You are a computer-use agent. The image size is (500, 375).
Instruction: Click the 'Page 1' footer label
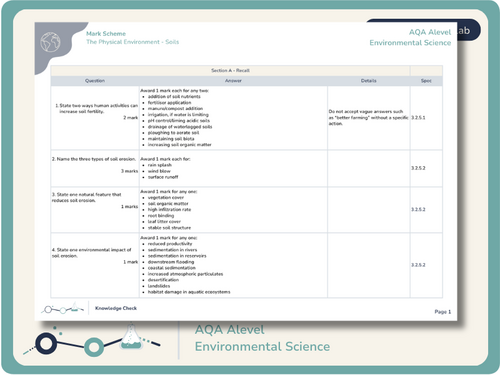pos(443,312)
